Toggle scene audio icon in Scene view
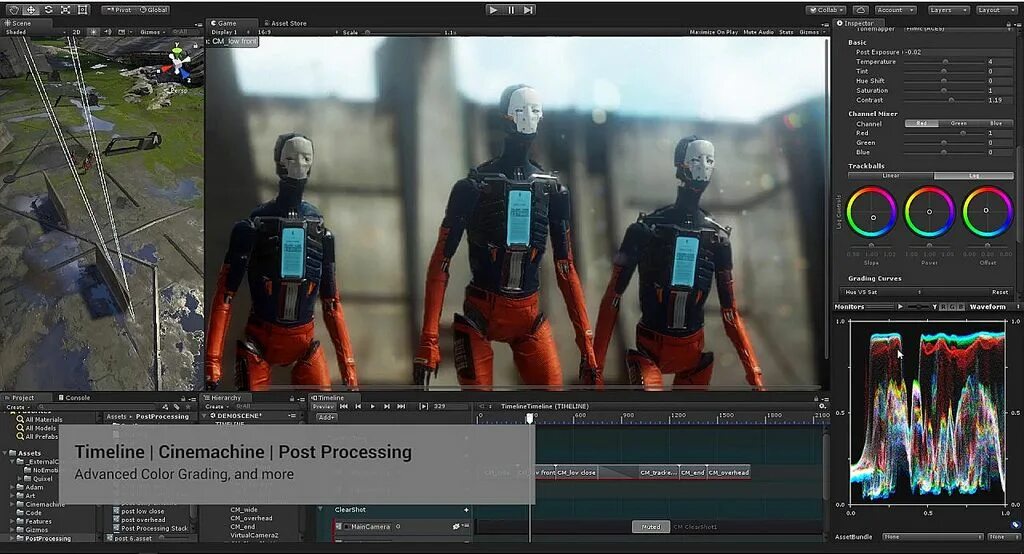 pyautogui.click(x=108, y=31)
